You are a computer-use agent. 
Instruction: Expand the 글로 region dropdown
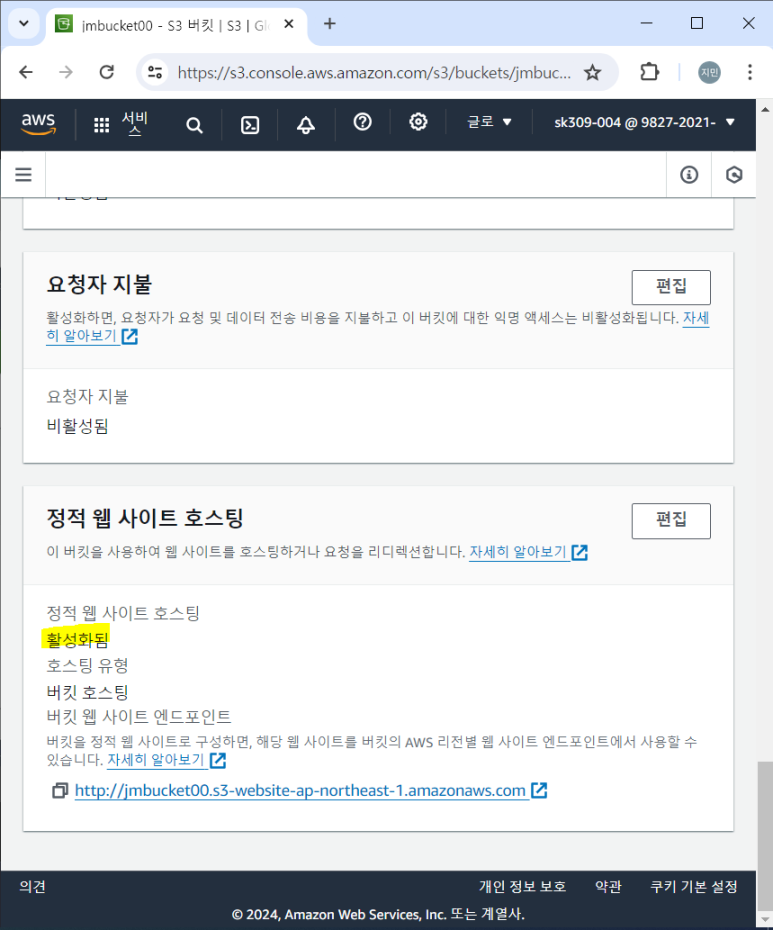(489, 122)
